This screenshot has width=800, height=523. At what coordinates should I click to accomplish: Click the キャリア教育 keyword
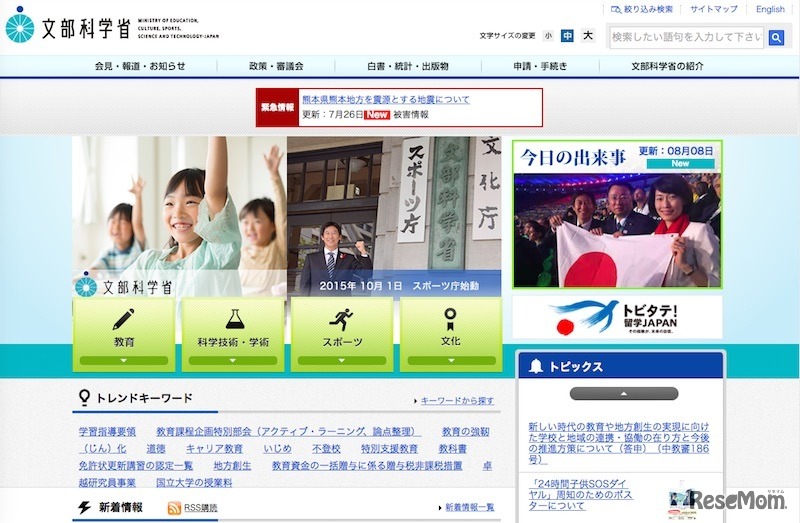[214, 449]
